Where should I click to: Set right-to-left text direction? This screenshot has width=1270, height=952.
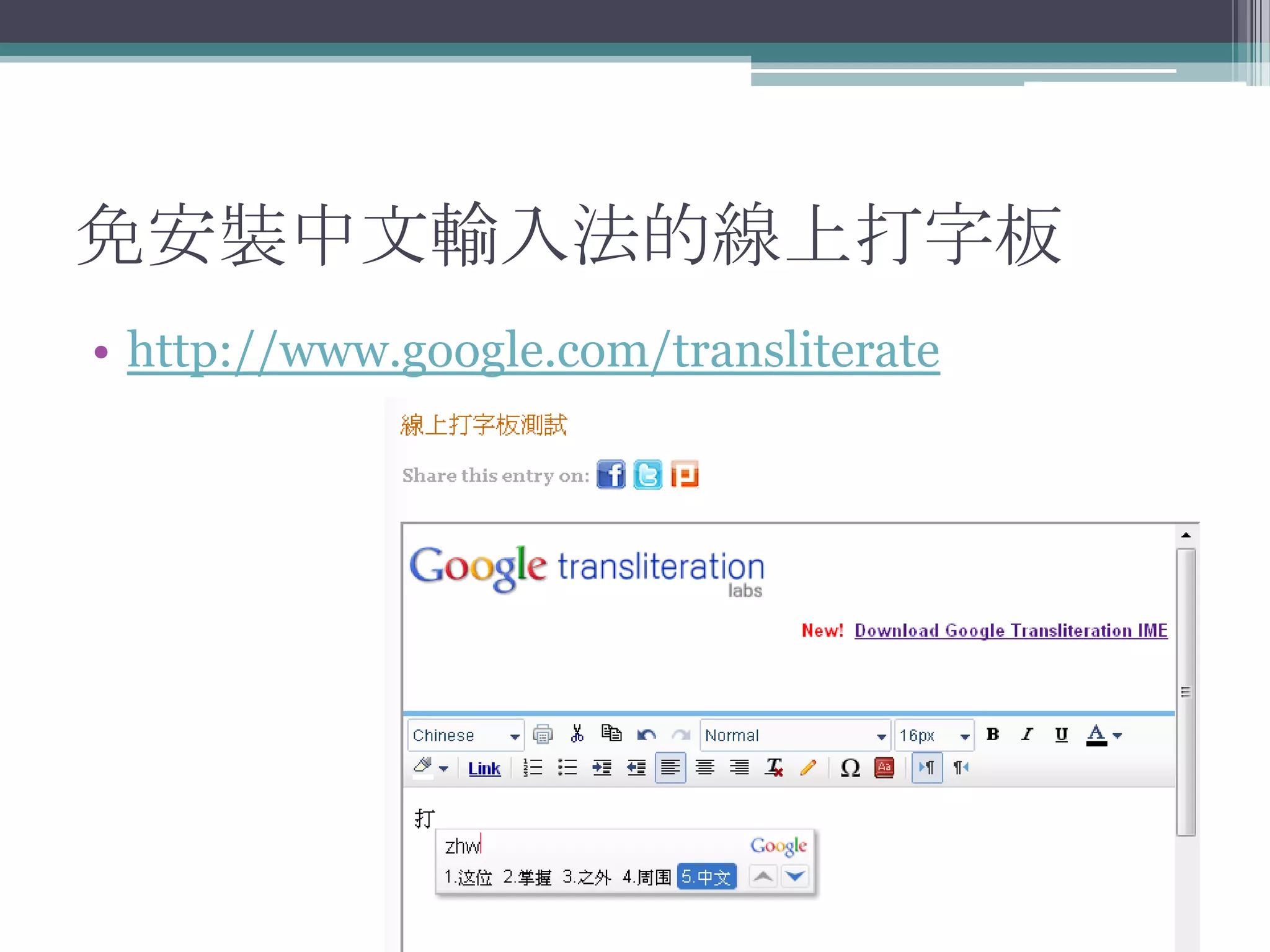(x=961, y=767)
